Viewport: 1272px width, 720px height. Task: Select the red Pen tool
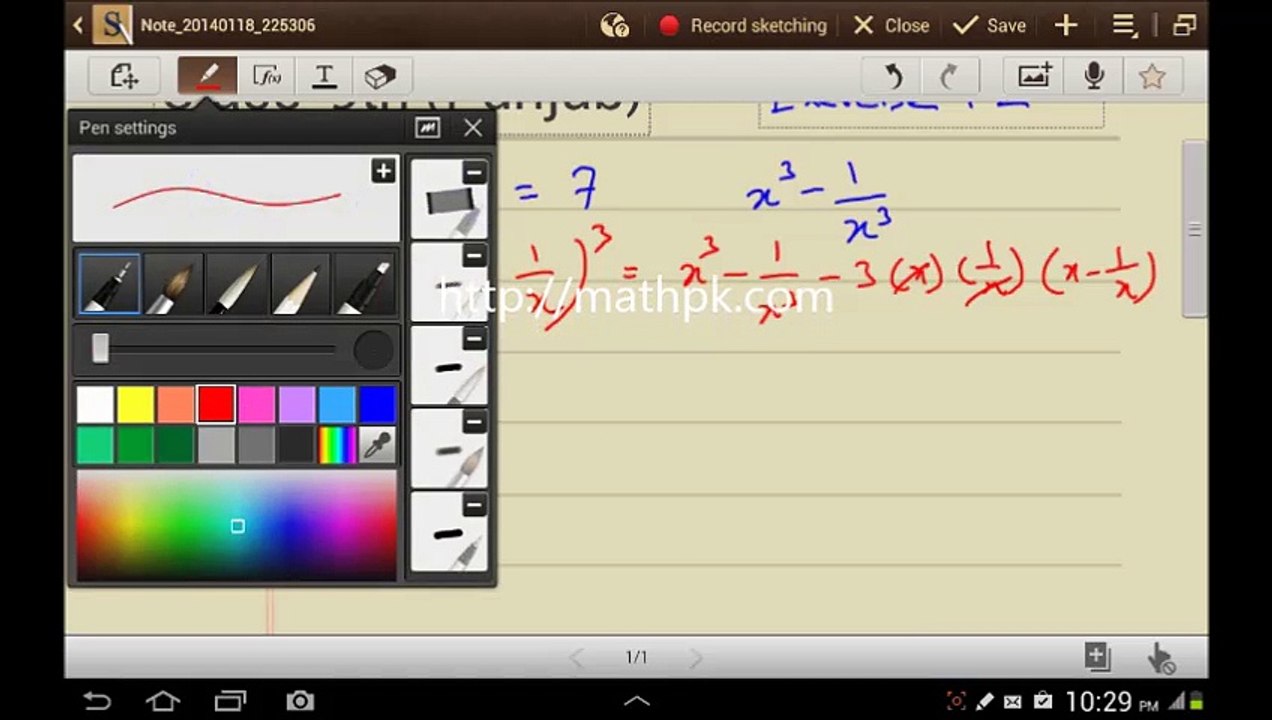tap(208, 76)
